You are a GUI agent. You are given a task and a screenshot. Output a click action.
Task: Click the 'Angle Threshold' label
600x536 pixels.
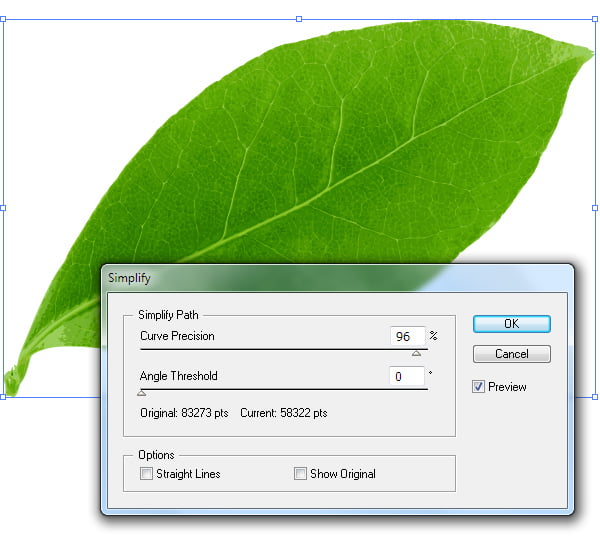(178, 376)
